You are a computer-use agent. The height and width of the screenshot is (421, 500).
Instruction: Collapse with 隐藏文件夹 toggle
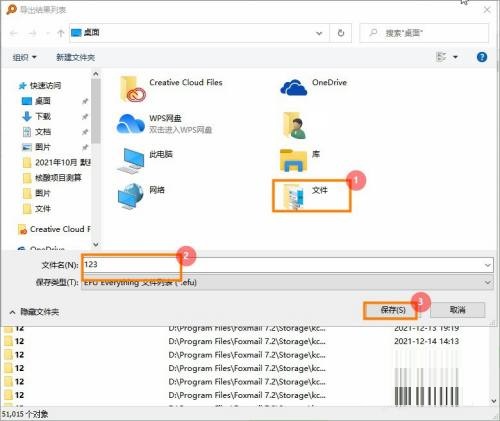pyautogui.click(x=34, y=312)
